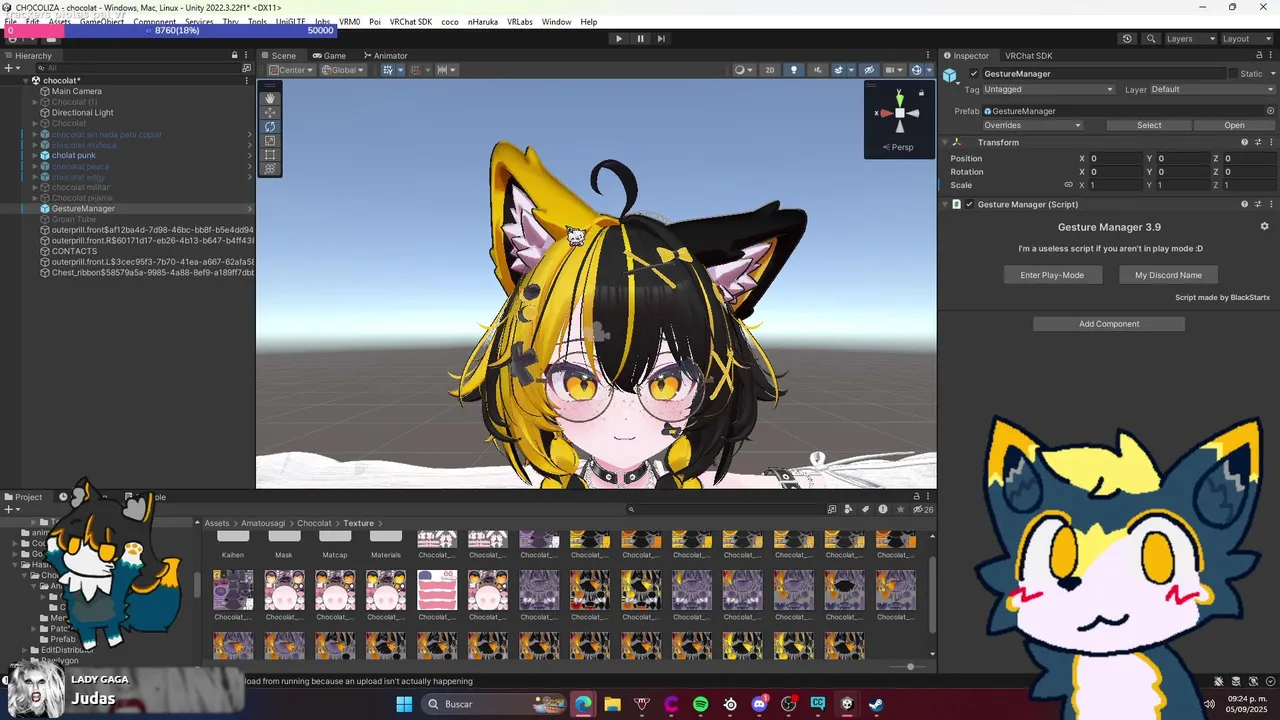Open the Layout dropdown
Screen dimensions: 1280x720
pos(1246,39)
